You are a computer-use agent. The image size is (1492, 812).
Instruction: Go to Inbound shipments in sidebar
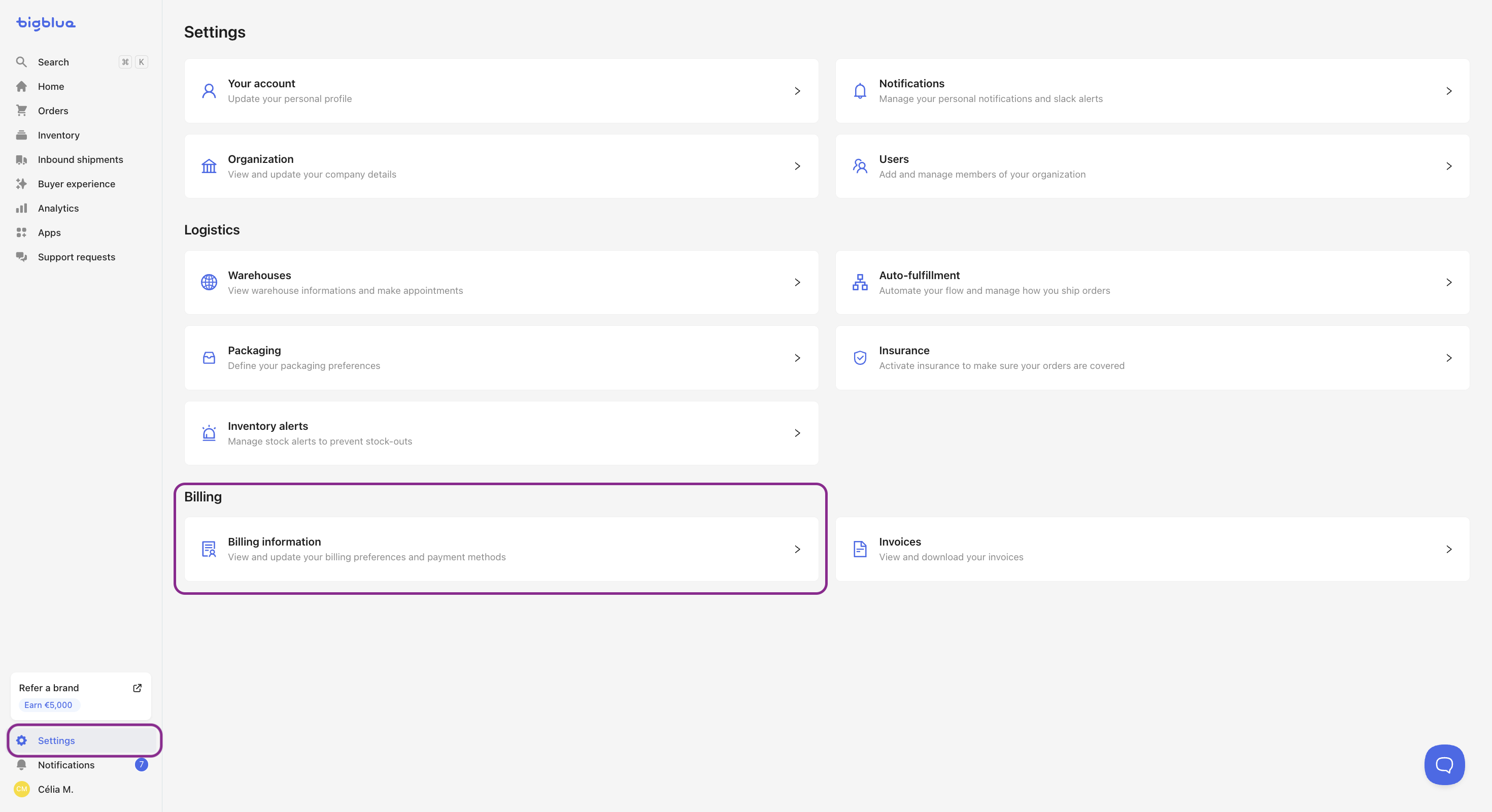click(80, 159)
